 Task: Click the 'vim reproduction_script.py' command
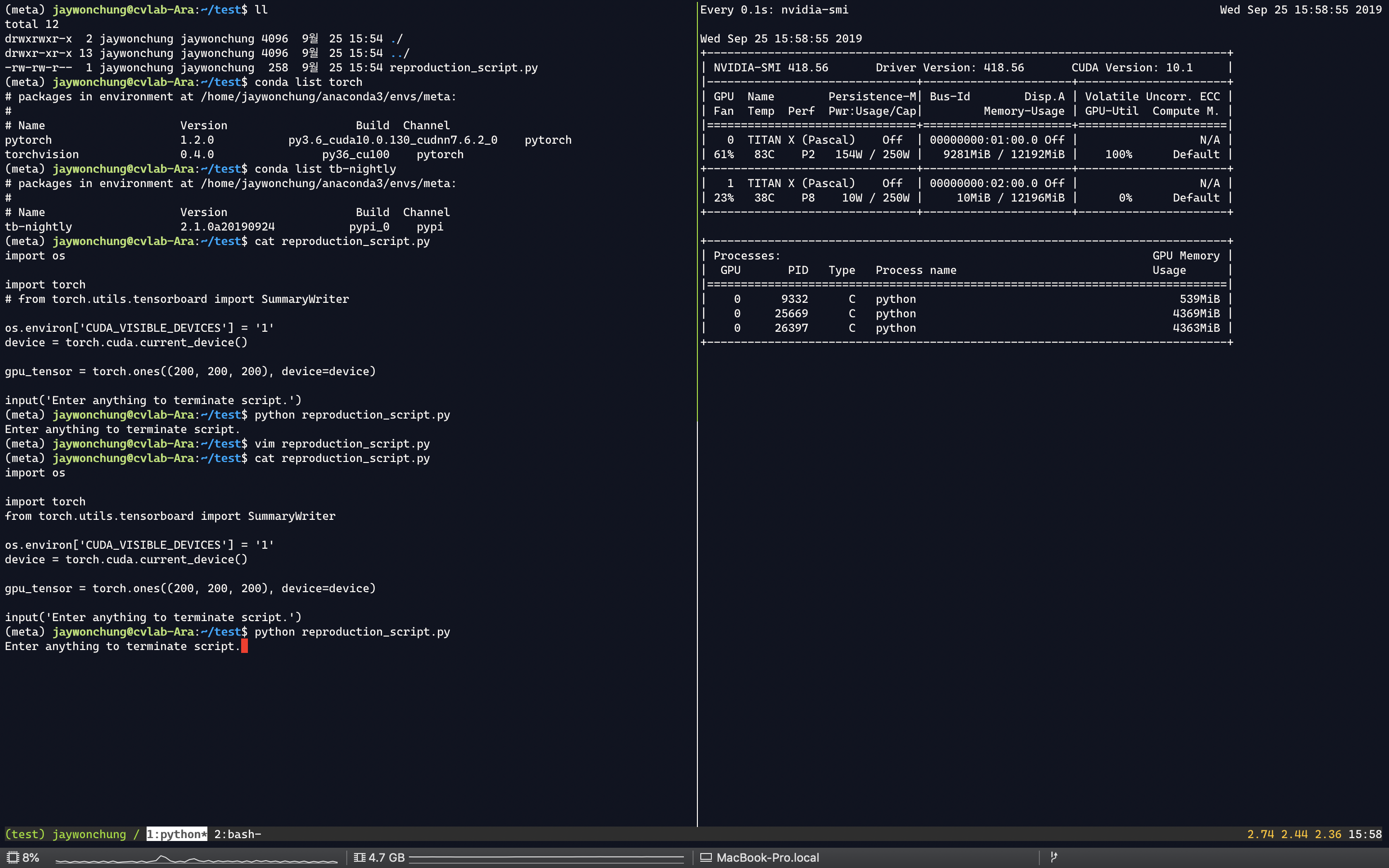[342, 444]
